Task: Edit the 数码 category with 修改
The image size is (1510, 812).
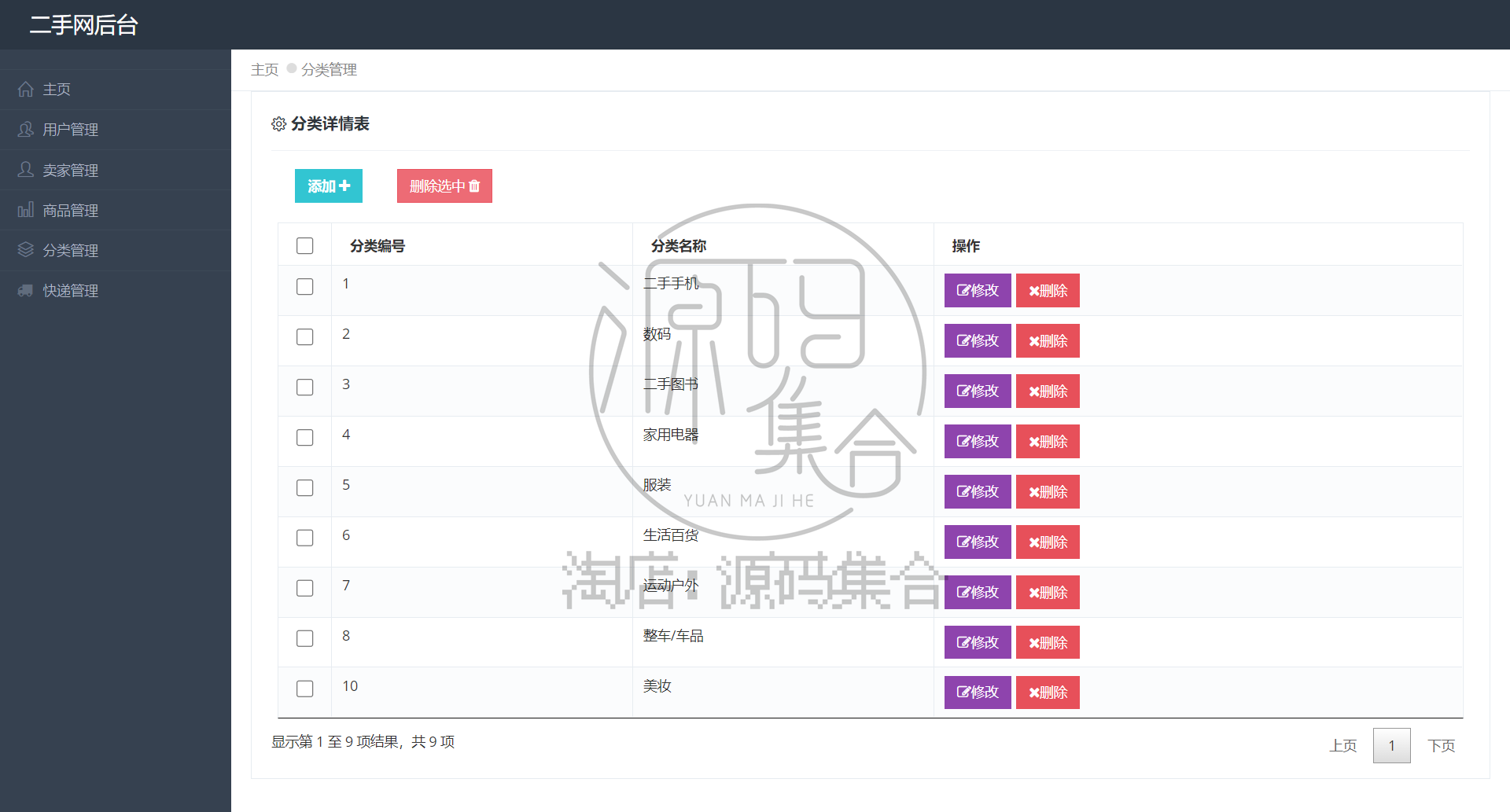Action: 978,340
